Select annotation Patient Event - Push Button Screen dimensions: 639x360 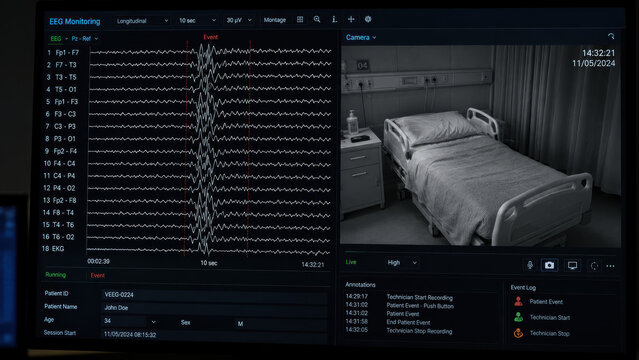point(420,306)
